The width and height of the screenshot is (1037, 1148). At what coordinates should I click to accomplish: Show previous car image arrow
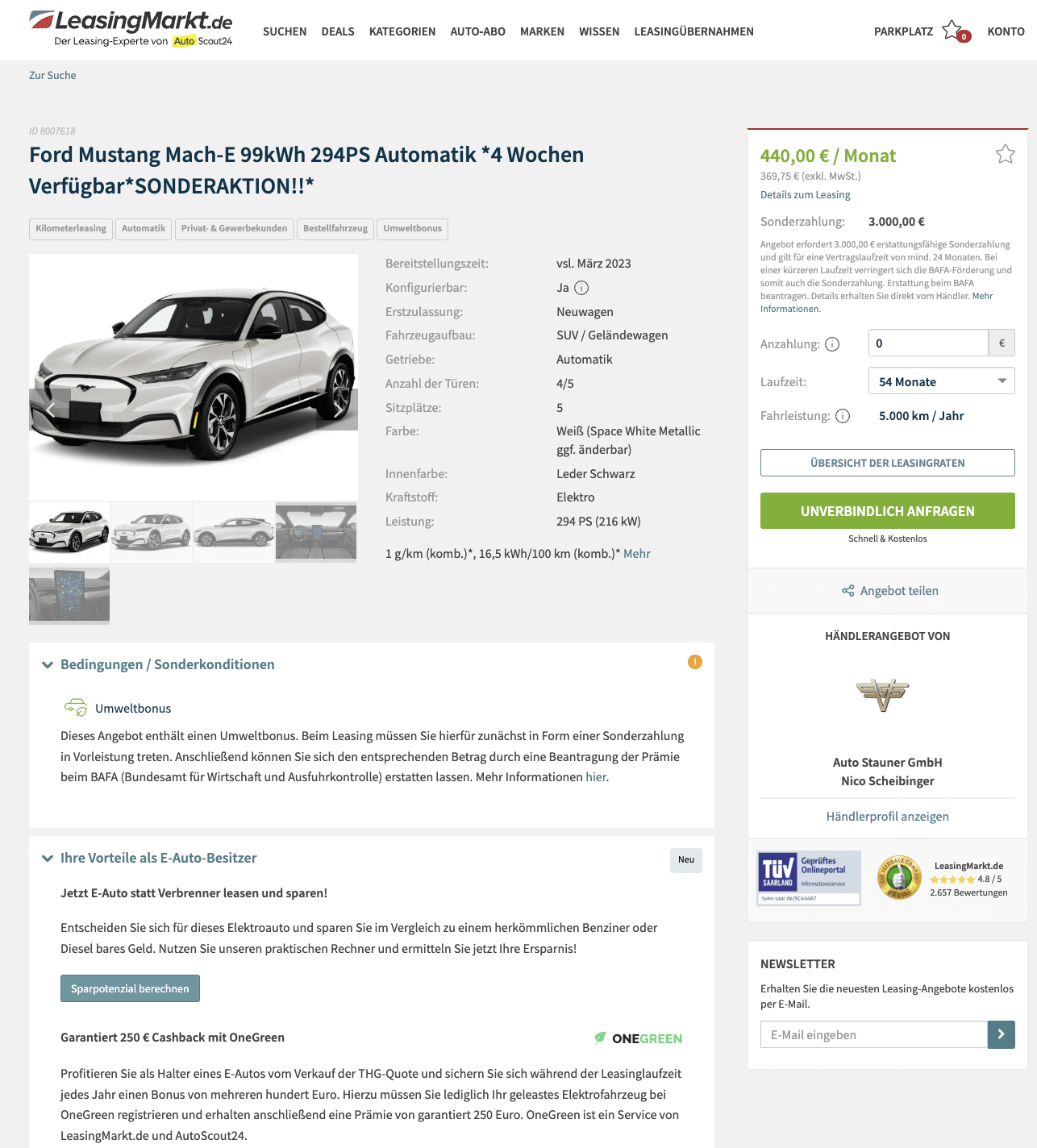(x=50, y=410)
